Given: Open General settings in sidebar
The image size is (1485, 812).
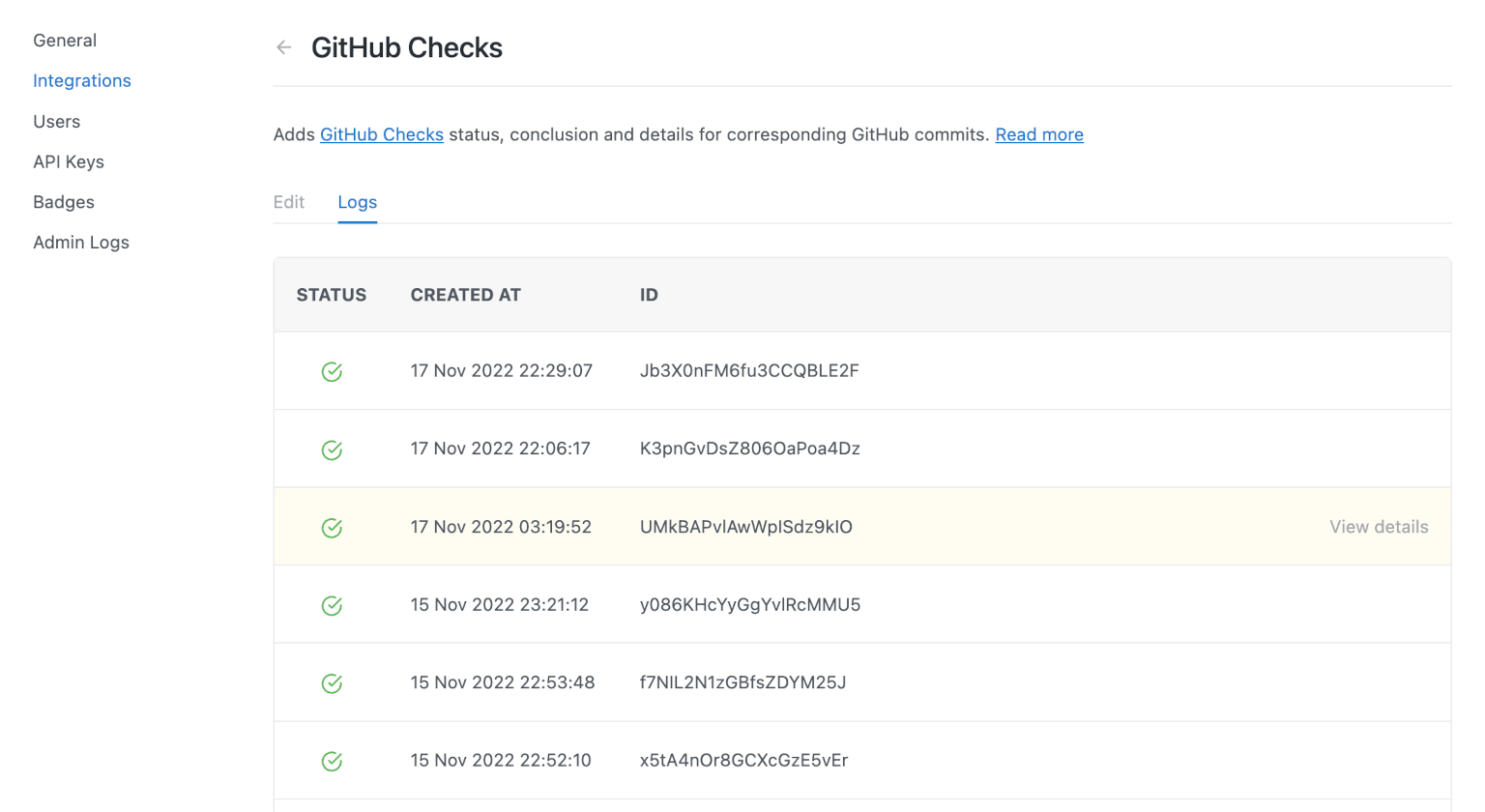Looking at the screenshot, I should (65, 41).
